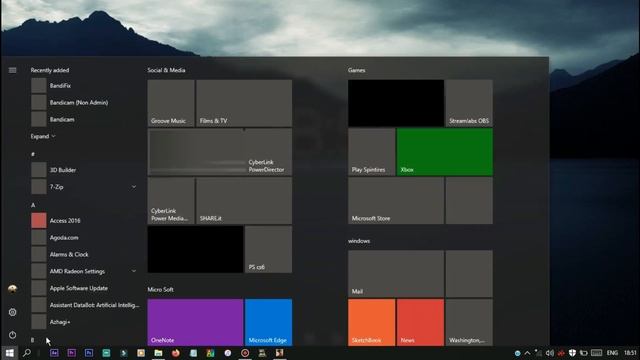Launch Play Spintires tile
Viewport: 640px width, 360px height.
click(371, 152)
